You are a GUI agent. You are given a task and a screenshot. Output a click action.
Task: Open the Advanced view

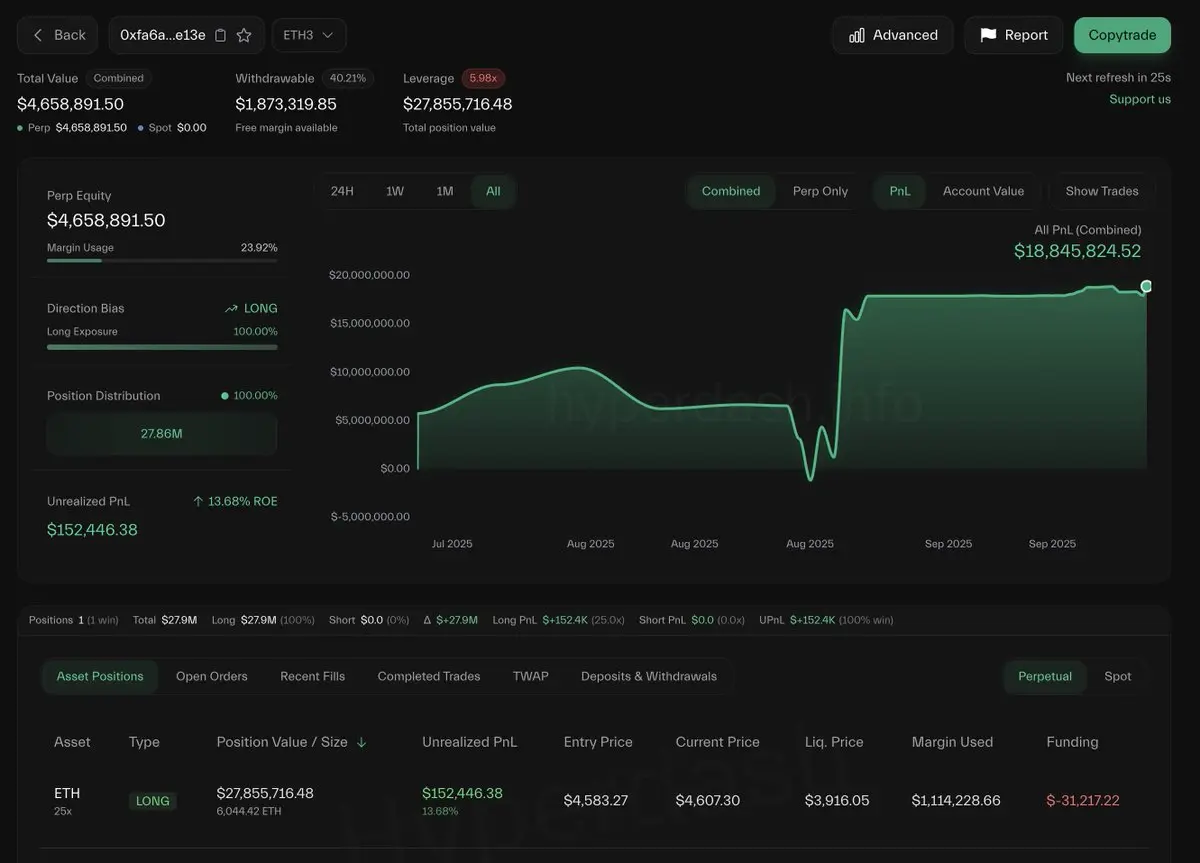click(893, 35)
